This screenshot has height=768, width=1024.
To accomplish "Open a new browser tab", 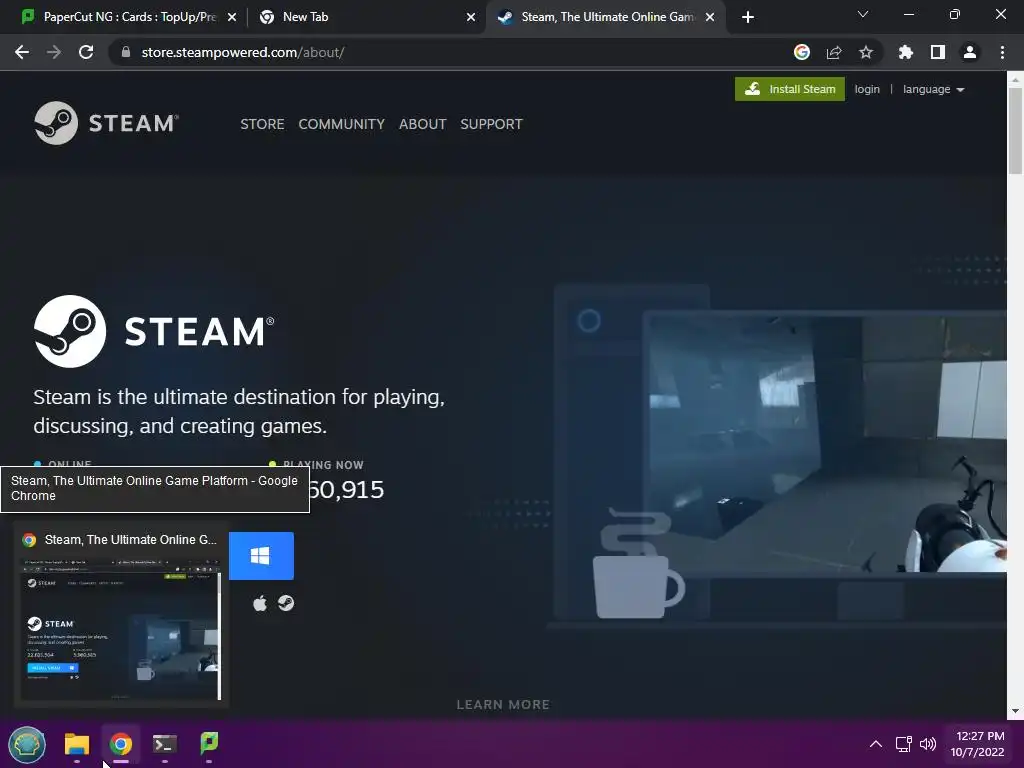I will click(748, 17).
